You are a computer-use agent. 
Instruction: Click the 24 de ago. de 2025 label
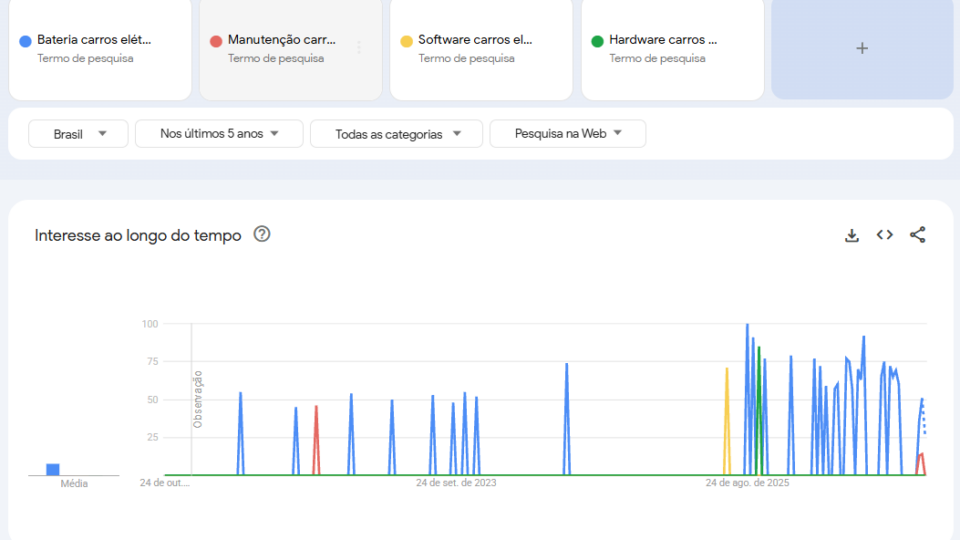pyautogui.click(x=747, y=482)
